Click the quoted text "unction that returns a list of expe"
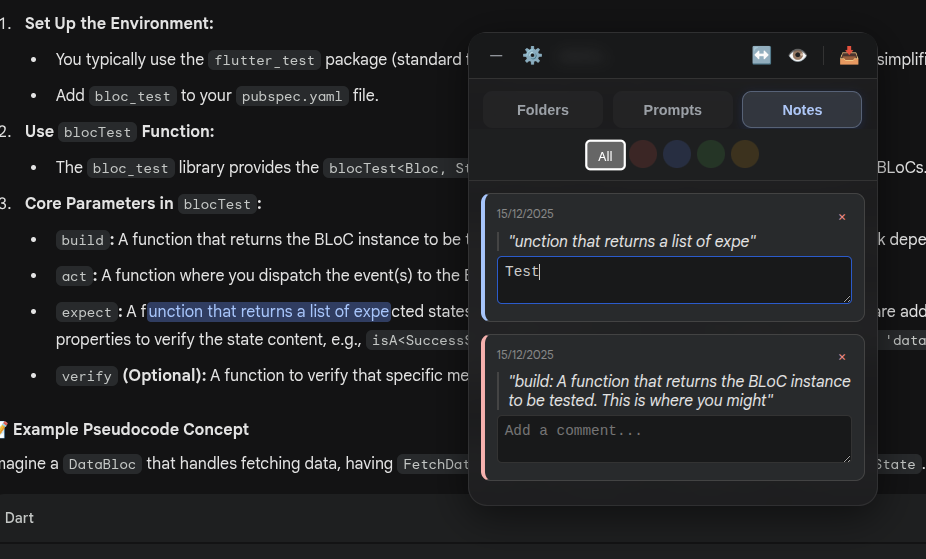Screen dimensions: 926x559 coord(632,241)
